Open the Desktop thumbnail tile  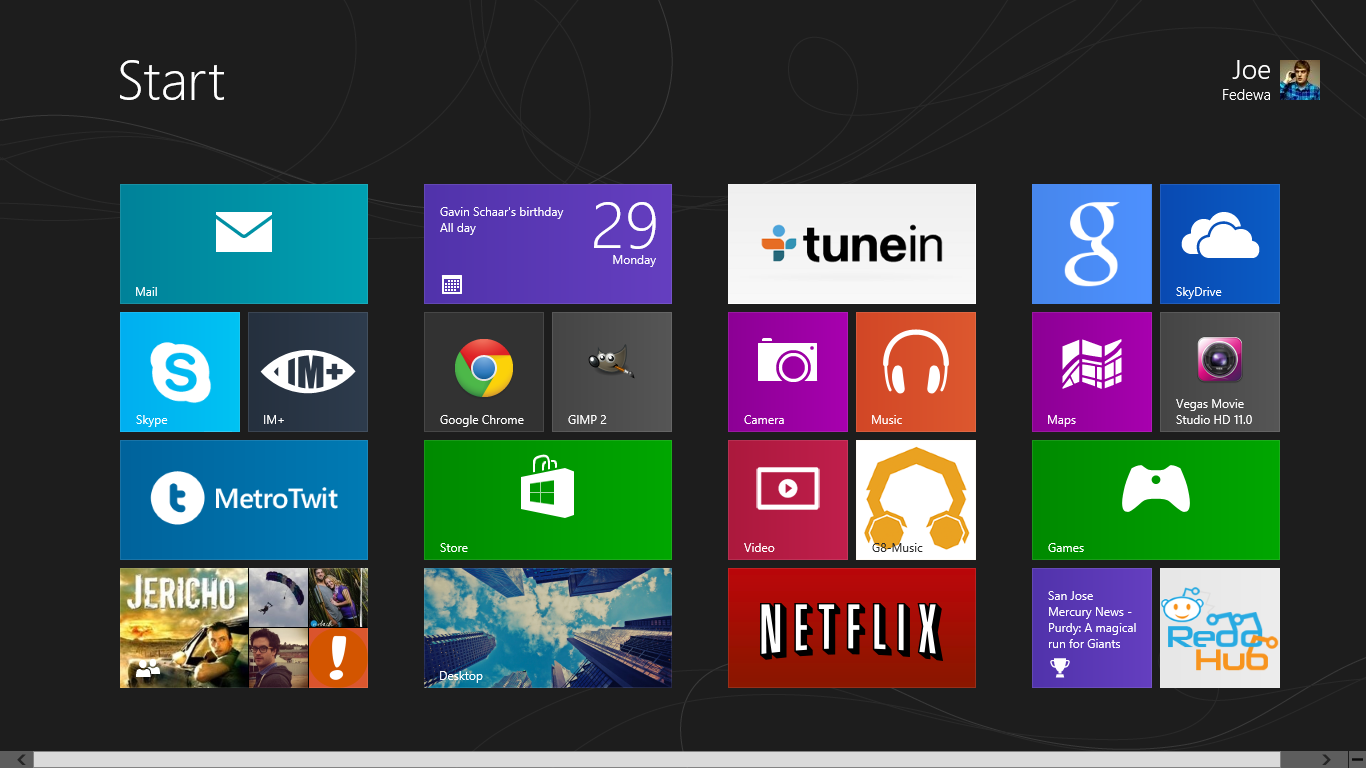point(548,627)
